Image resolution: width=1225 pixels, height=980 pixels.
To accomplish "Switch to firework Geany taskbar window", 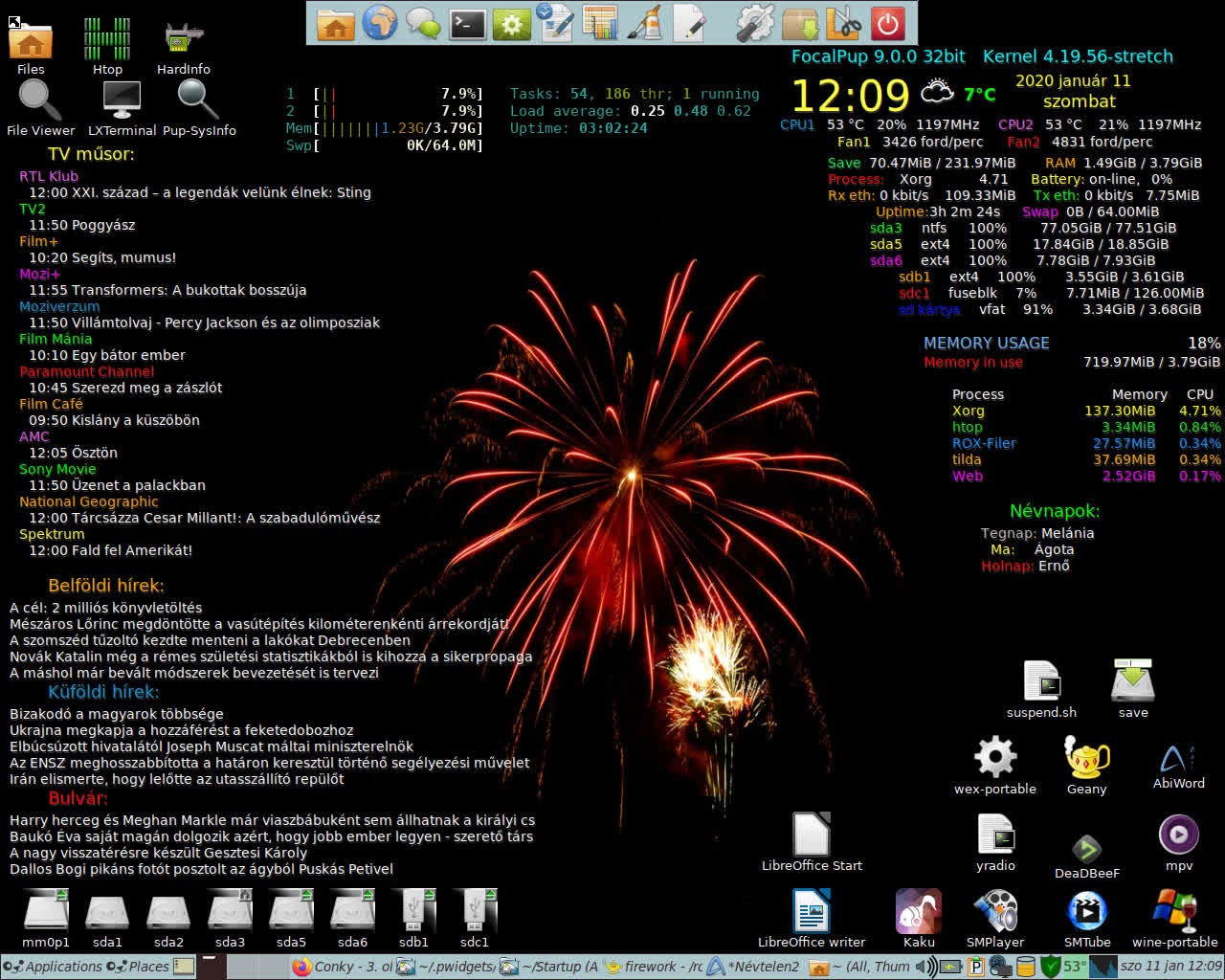I will coord(652,967).
